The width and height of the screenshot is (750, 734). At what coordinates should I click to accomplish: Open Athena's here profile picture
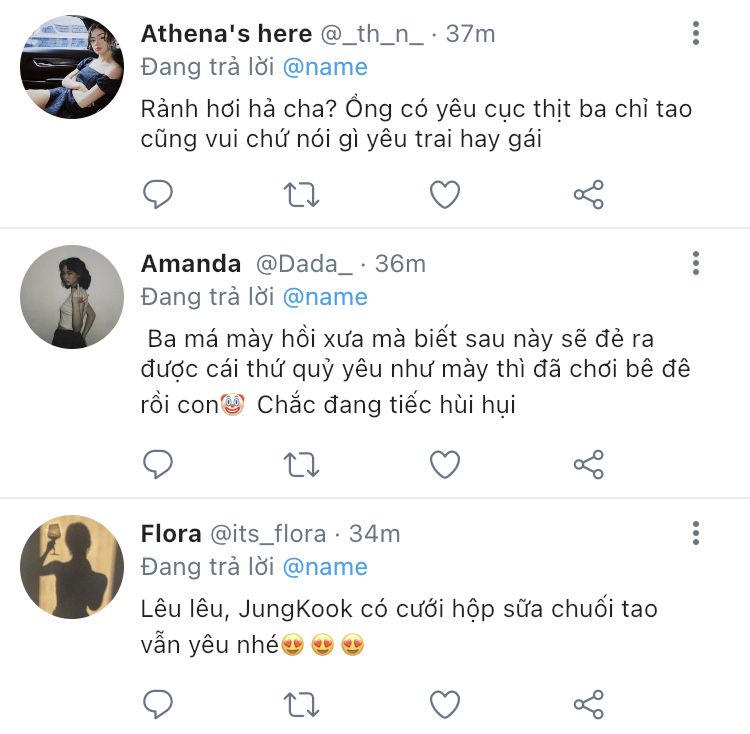[72, 67]
